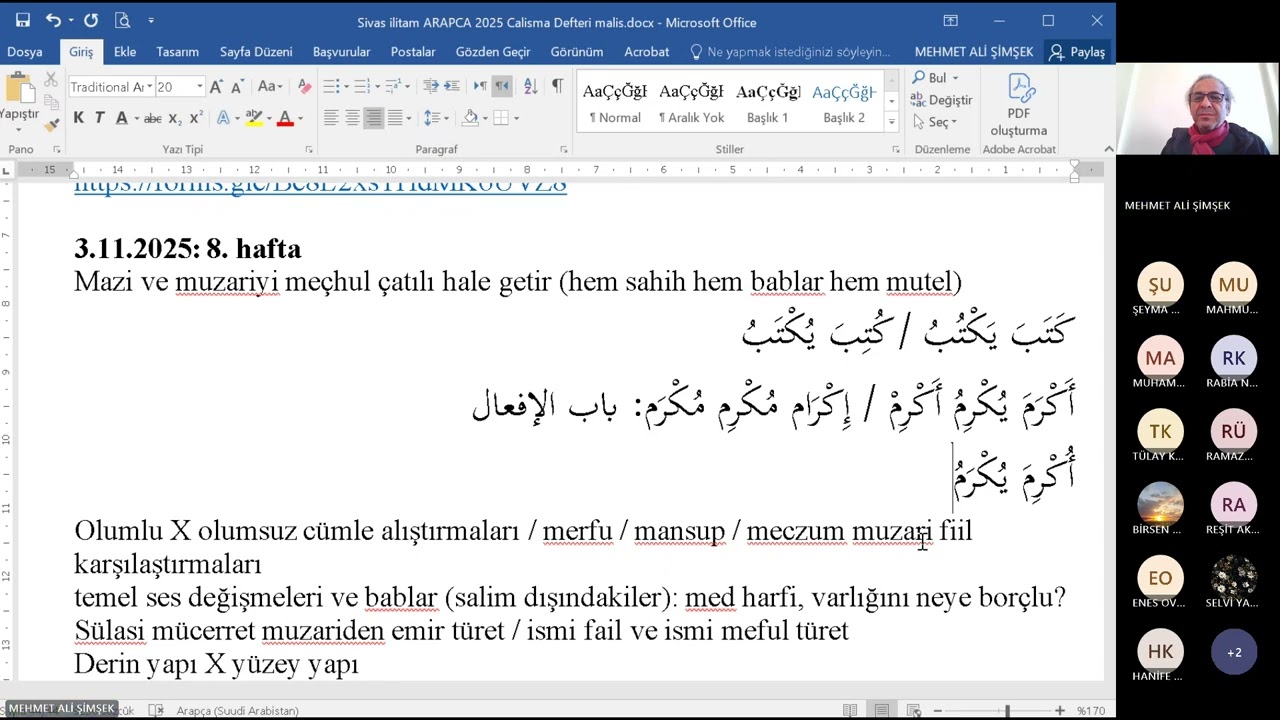Viewport: 1280px width, 720px height.
Task: Toggle italic with the T button
Action: coord(99,118)
